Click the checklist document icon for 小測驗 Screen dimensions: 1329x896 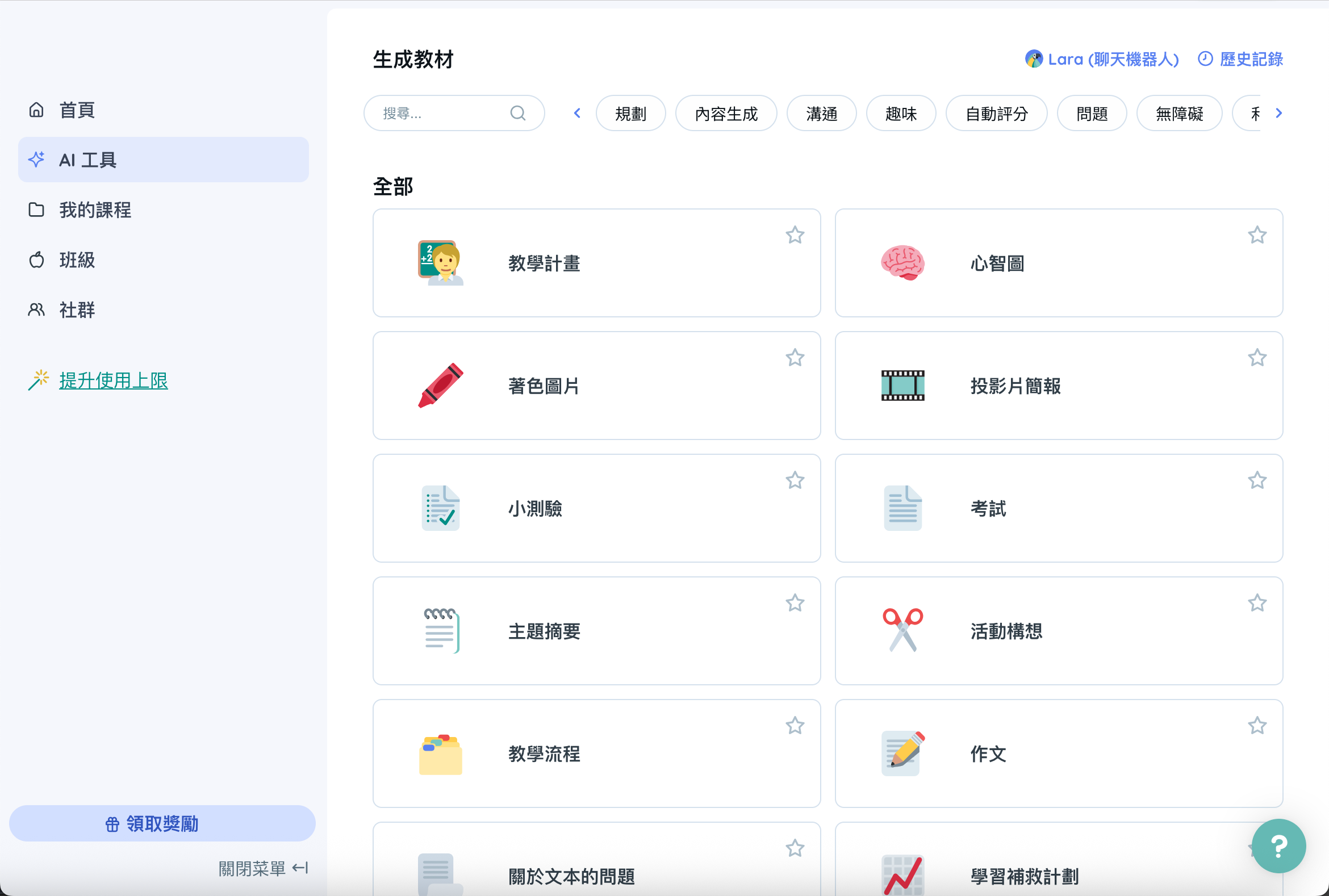441,508
